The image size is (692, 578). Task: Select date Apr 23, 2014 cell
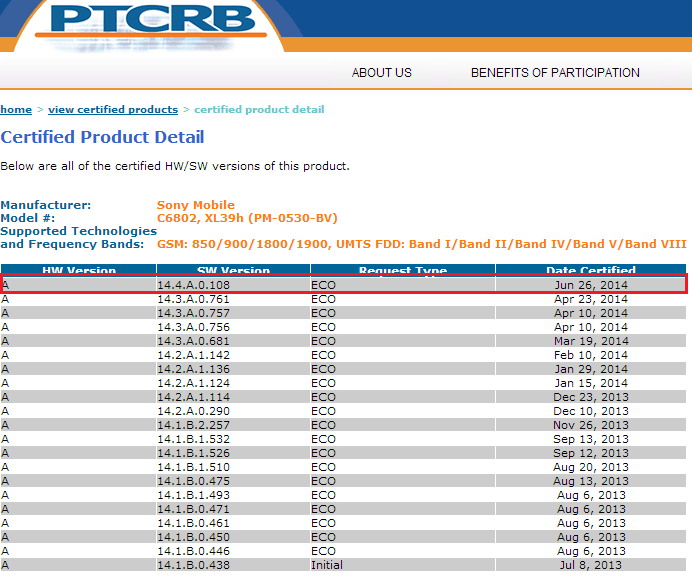591,299
